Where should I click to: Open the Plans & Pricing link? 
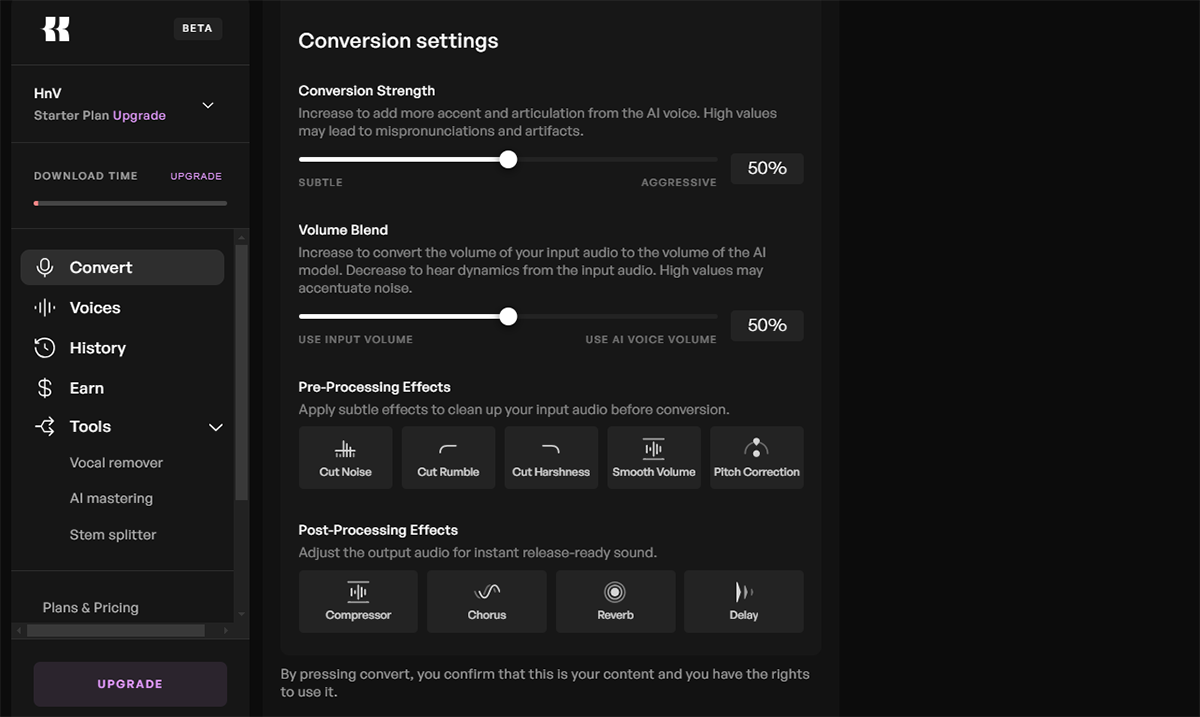coord(91,608)
